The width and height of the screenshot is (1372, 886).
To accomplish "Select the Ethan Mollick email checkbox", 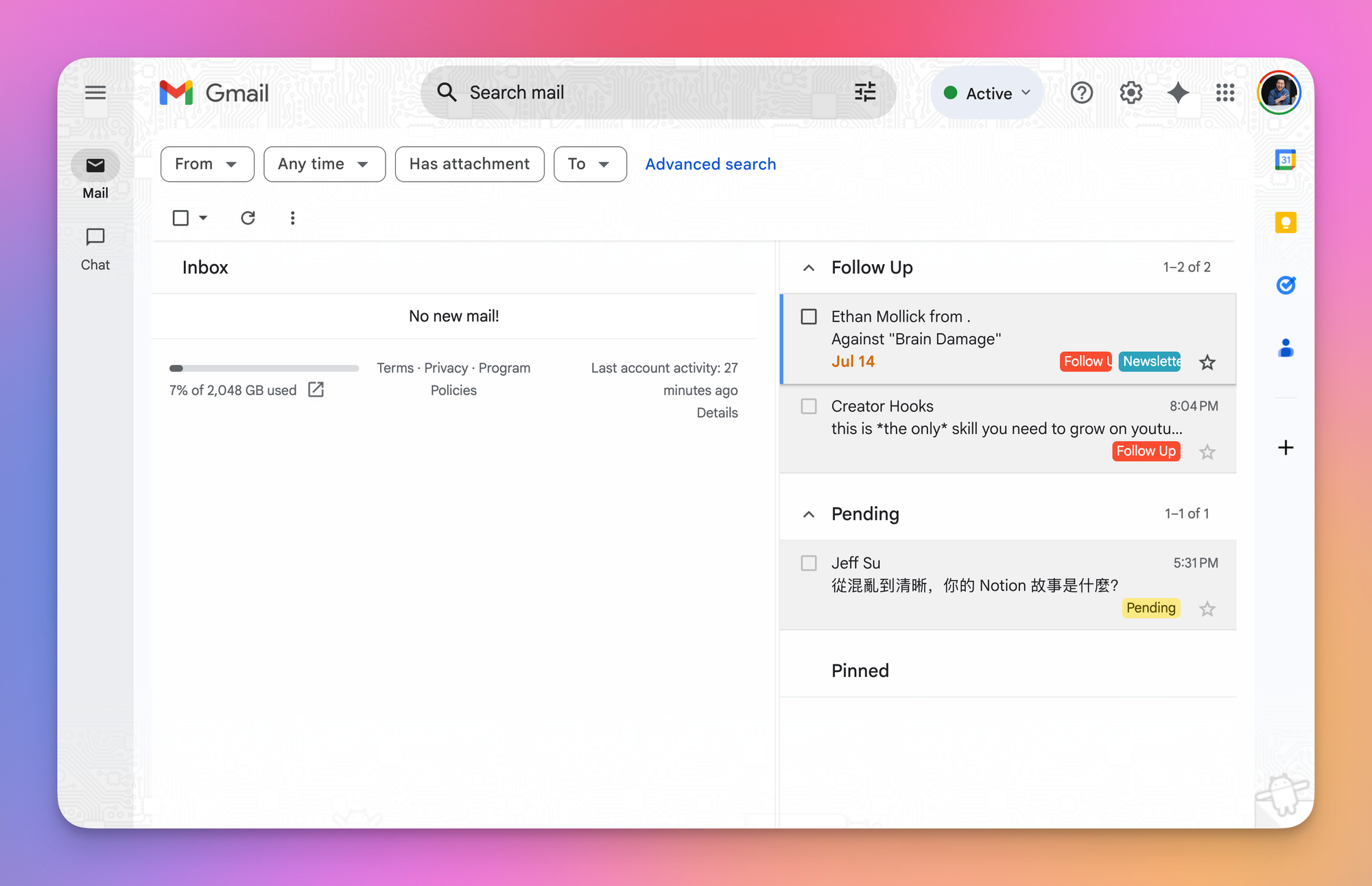I will point(809,317).
